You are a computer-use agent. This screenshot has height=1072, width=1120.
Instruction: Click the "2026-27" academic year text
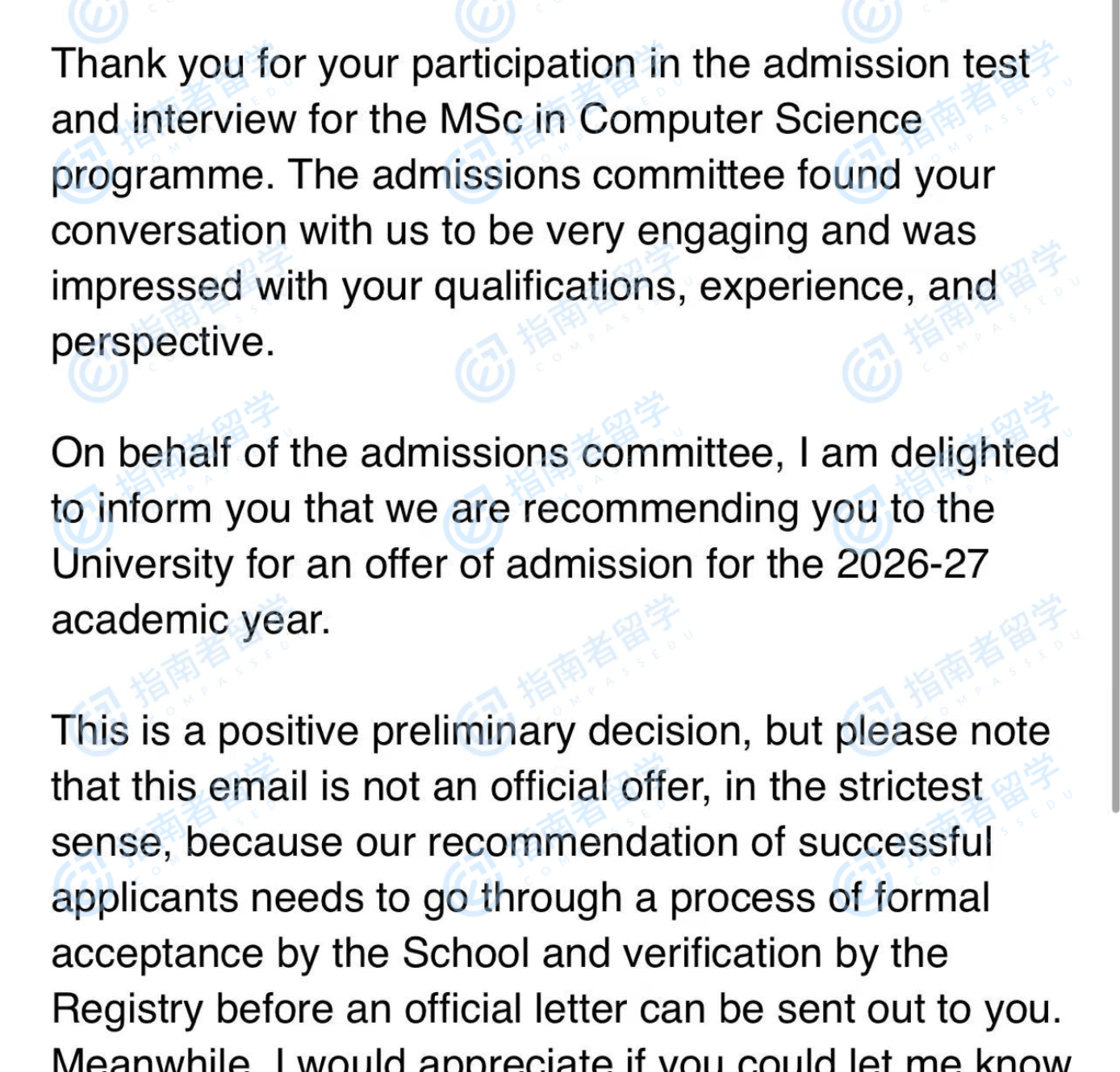click(x=912, y=564)
